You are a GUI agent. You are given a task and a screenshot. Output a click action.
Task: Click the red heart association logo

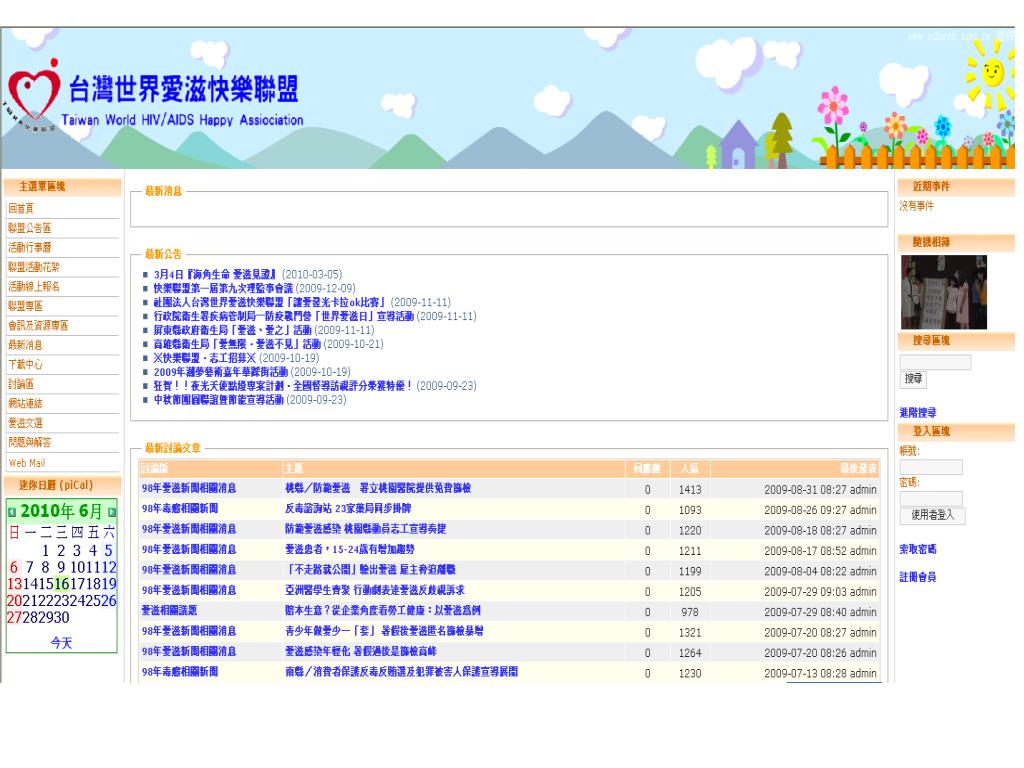tap(36, 97)
